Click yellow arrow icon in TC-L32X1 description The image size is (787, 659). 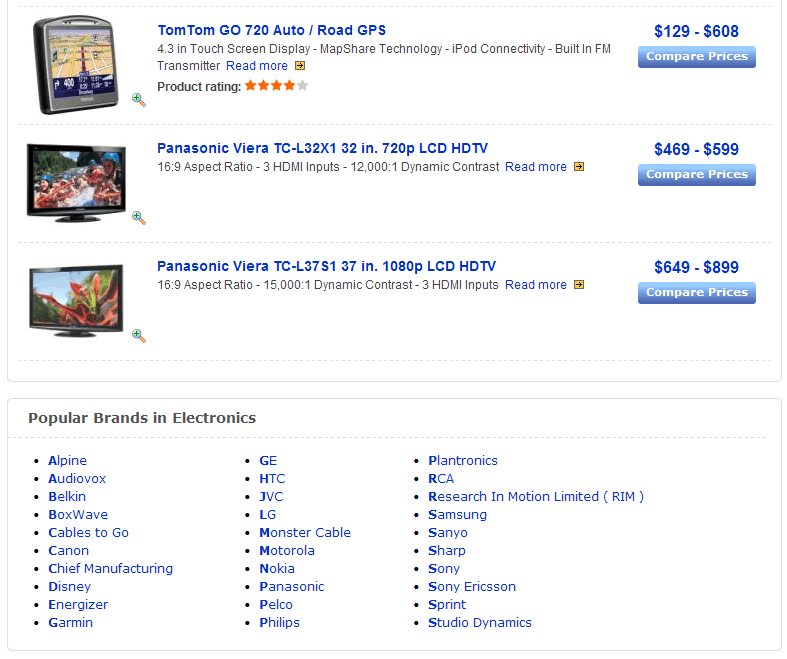(x=579, y=167)
